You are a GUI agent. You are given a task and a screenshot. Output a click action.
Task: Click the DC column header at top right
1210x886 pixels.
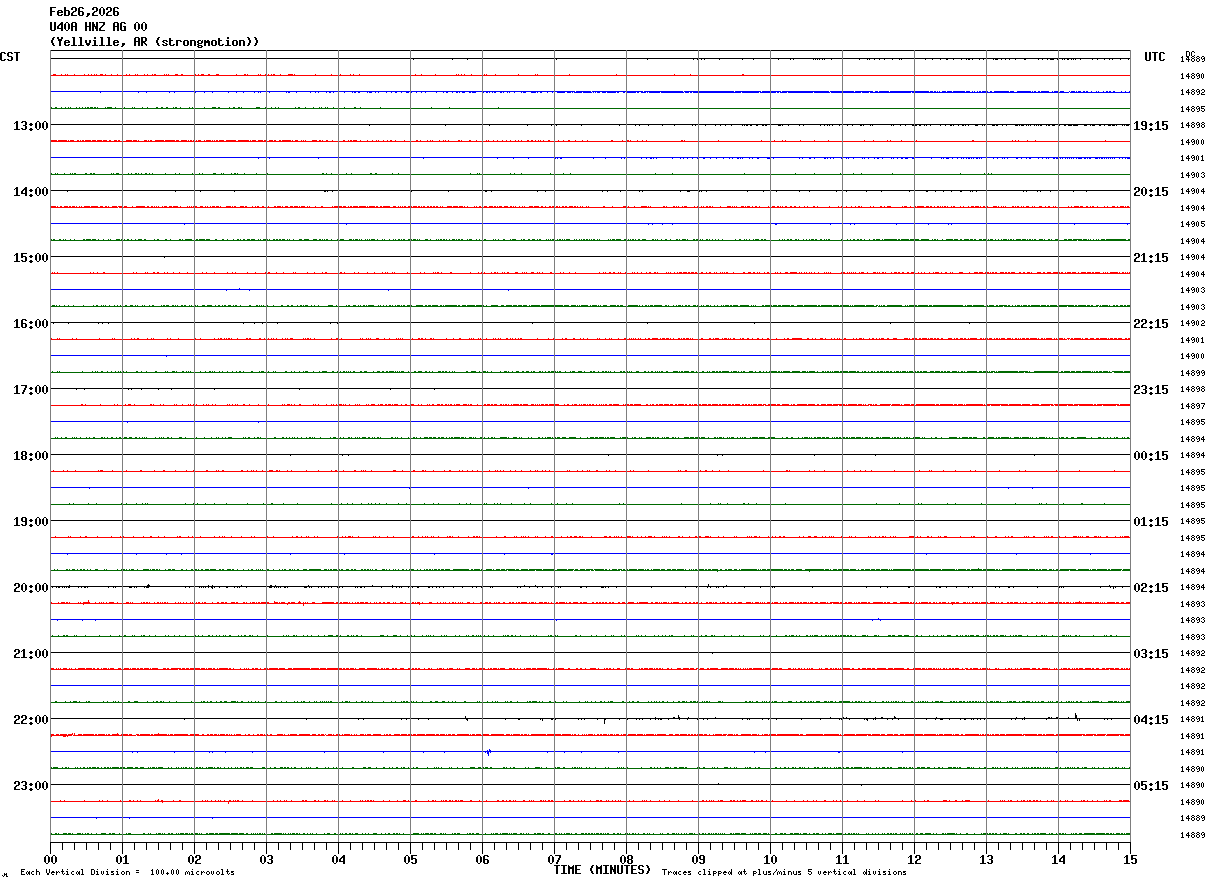coord(1190,54)
